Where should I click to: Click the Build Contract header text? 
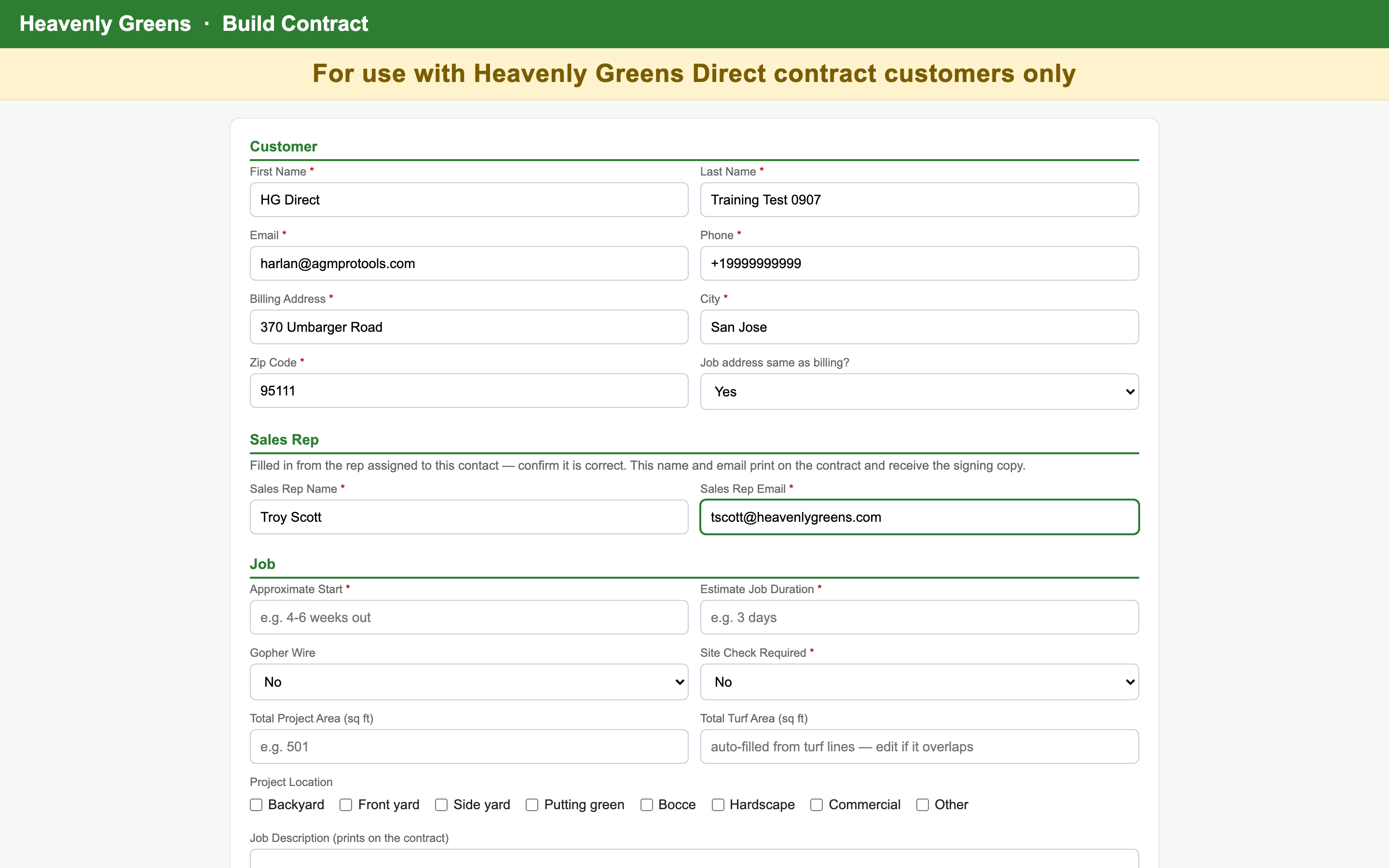(x=295, y=24)
